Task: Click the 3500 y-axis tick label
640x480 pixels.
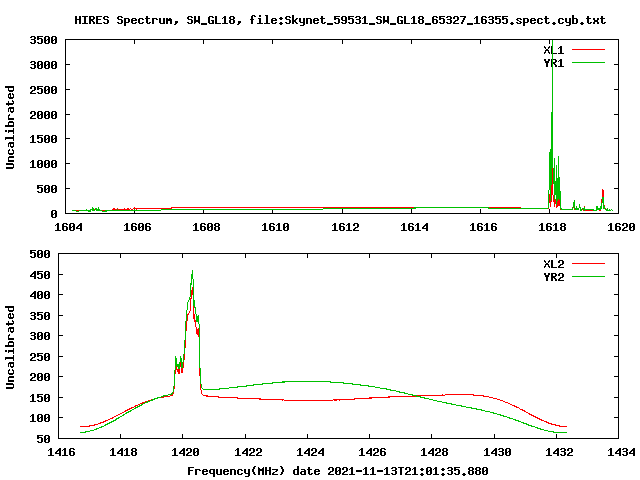Action: pos(43,40)
